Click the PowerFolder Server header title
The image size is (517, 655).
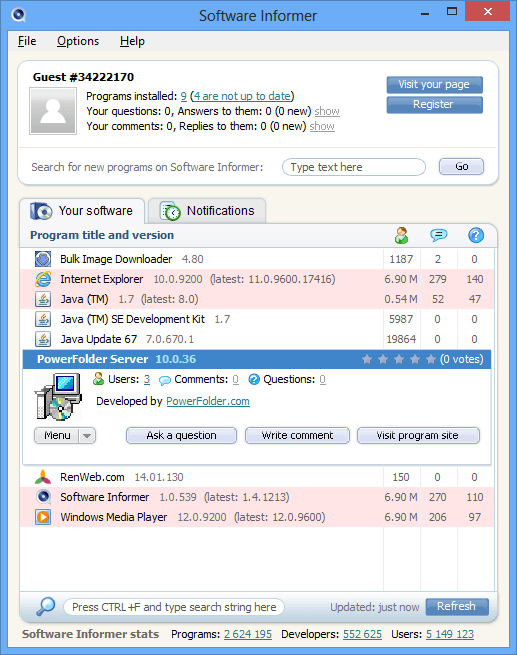[x=93, y=359]
